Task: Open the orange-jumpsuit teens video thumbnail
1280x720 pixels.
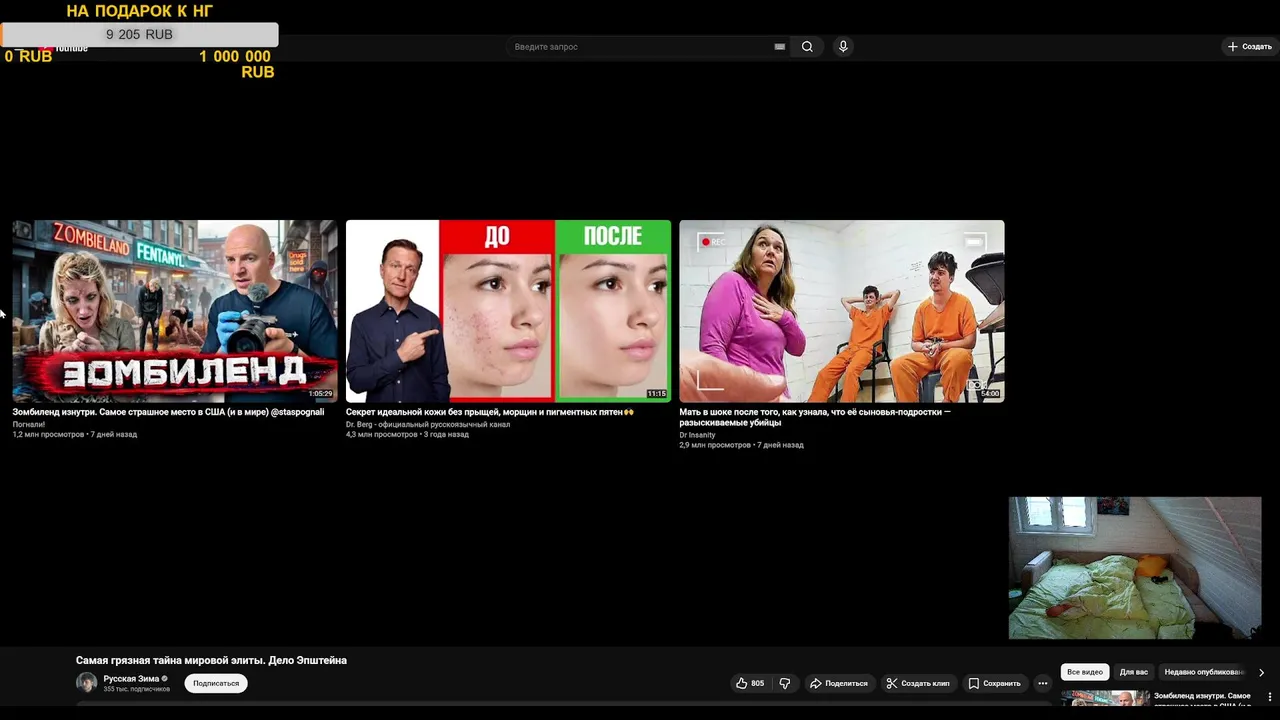Action: pos(842,311)
